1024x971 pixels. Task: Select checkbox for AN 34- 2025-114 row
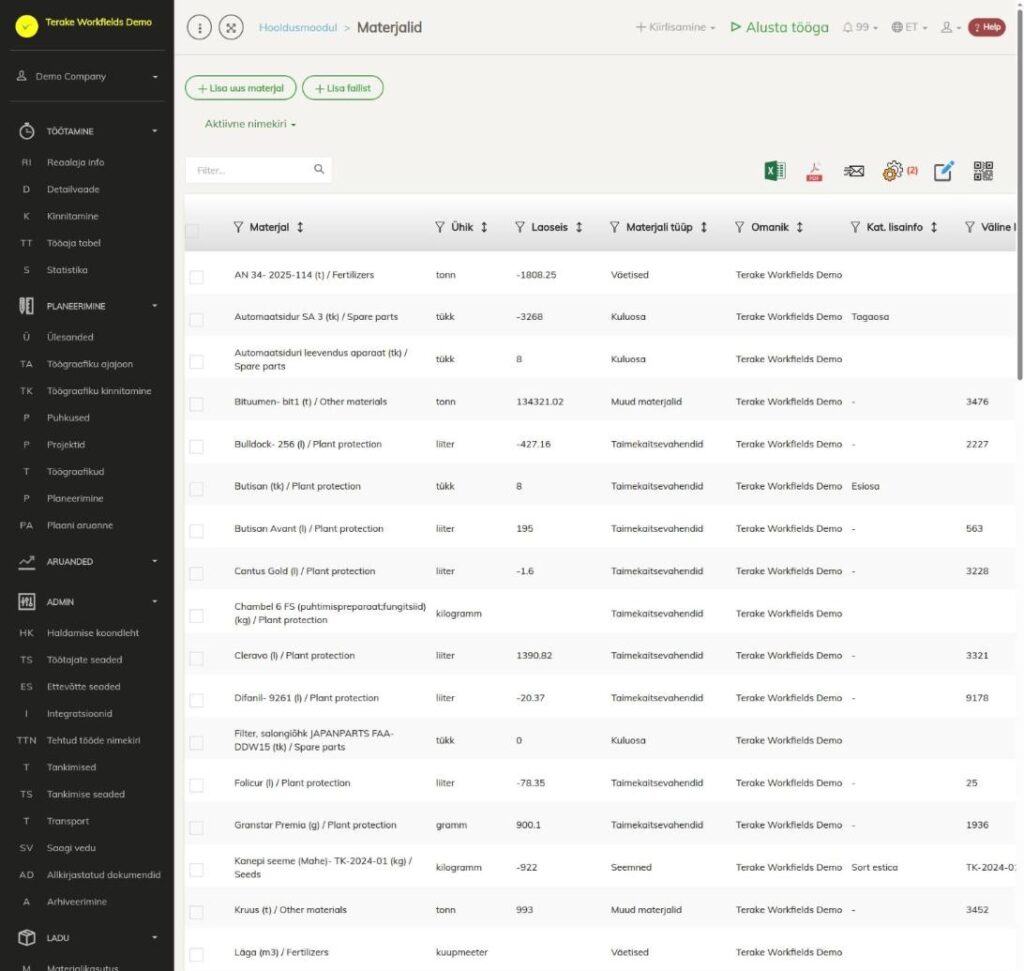[x=196, y=277]
